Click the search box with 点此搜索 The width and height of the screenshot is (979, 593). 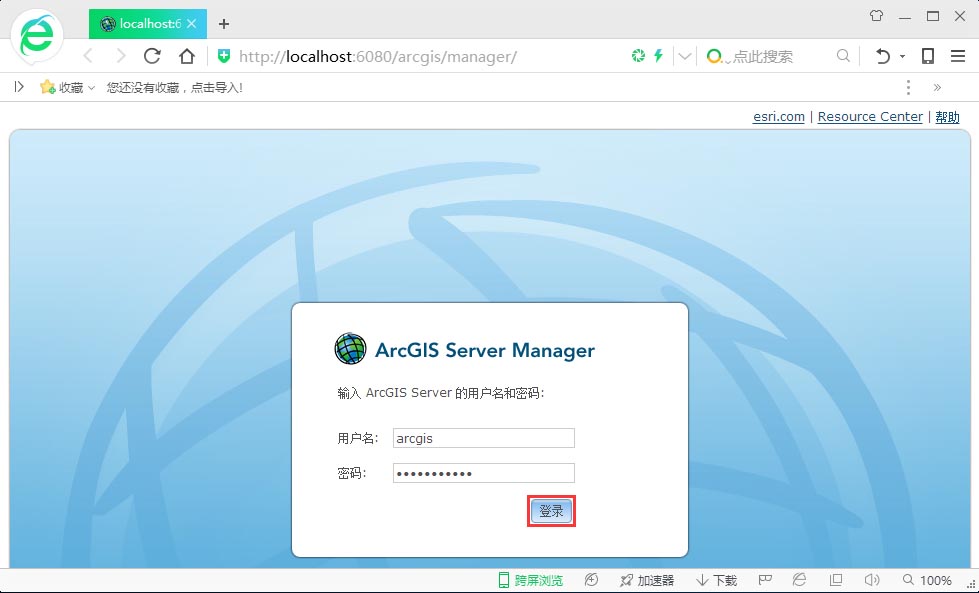click(x=763, y=57)
